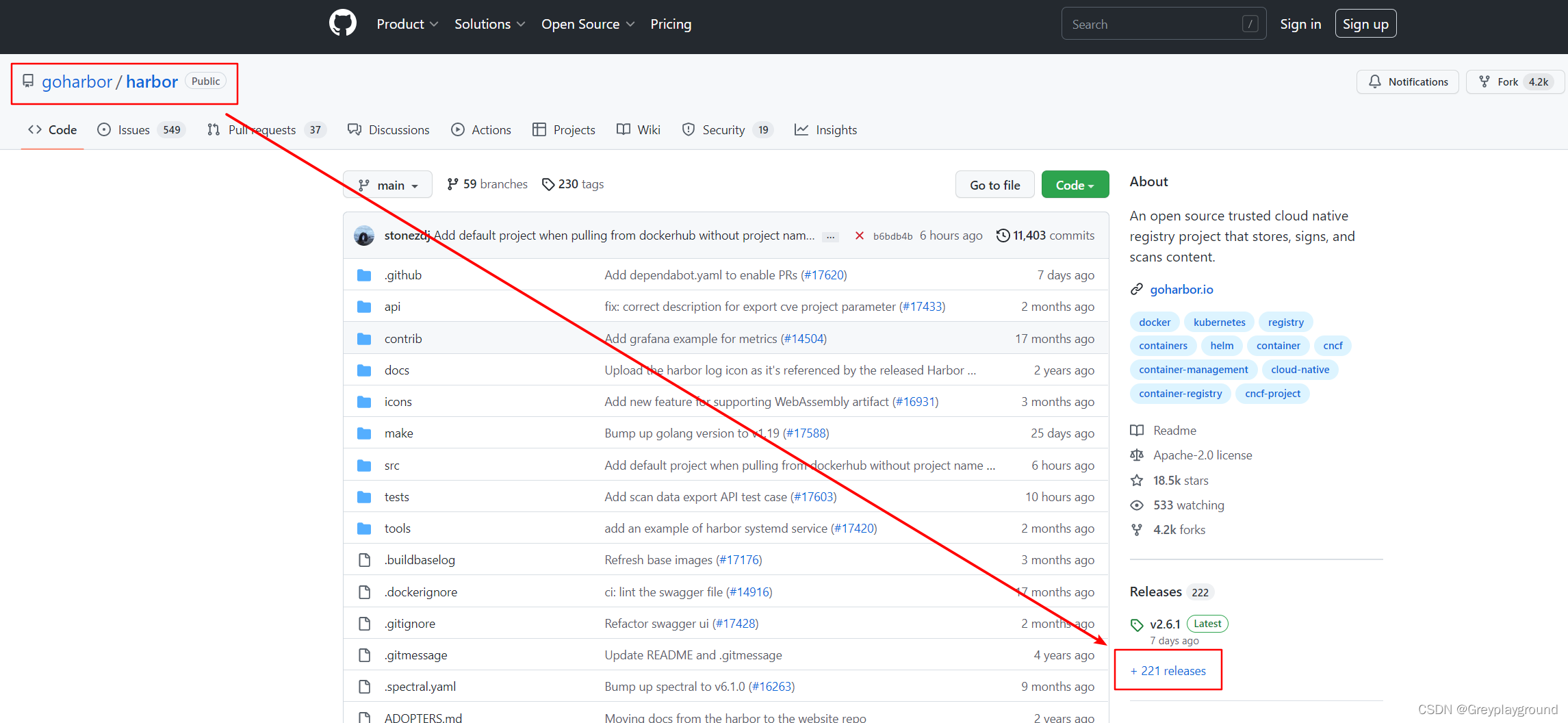Click the star icon beside 18.5k stars

click(1137, 481)
